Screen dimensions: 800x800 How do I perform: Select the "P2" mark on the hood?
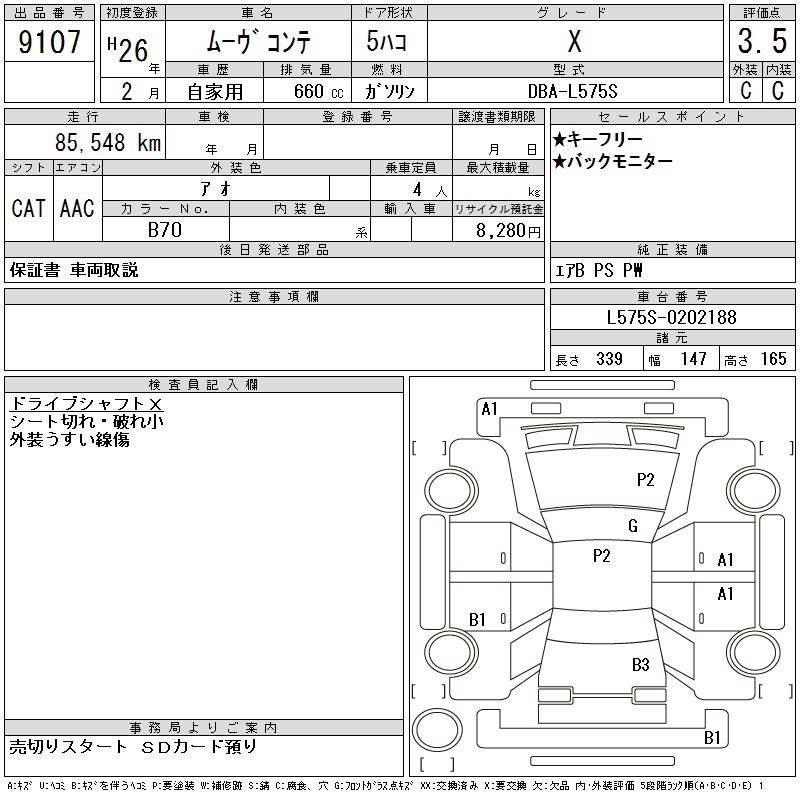(x=645, y=480)
